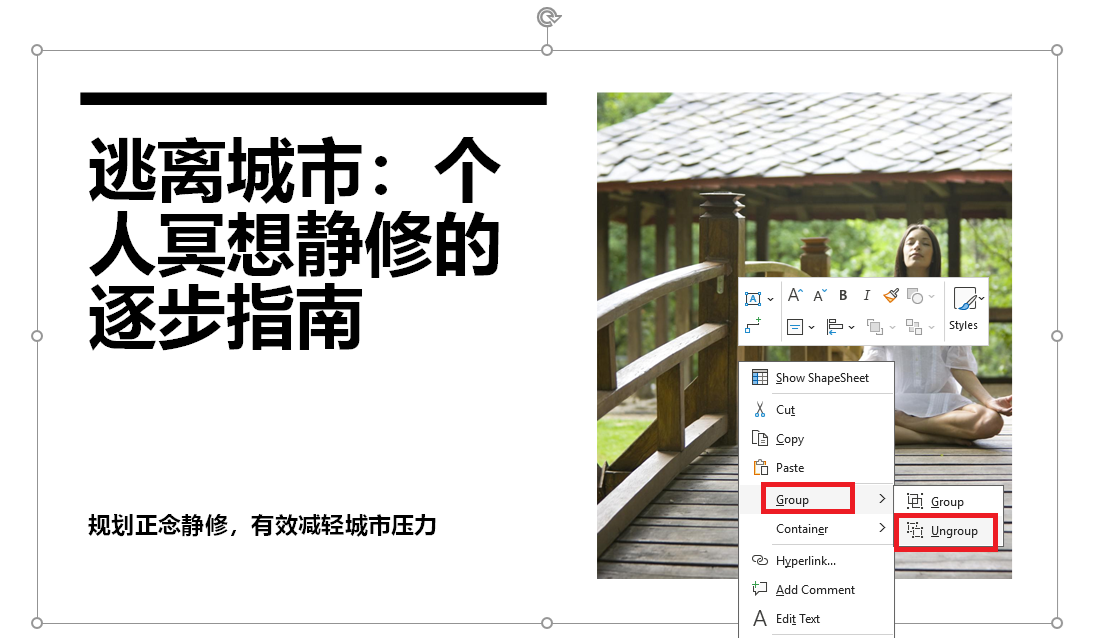This screenshot has width=1097, height=638.
Task: Click the Edit Text letter A icon
Action: 760,618
